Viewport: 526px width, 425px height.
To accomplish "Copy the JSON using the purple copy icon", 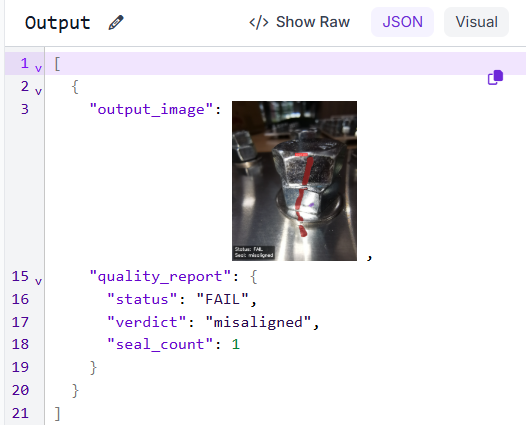I will pyautogui.click(x=495, y=77).
